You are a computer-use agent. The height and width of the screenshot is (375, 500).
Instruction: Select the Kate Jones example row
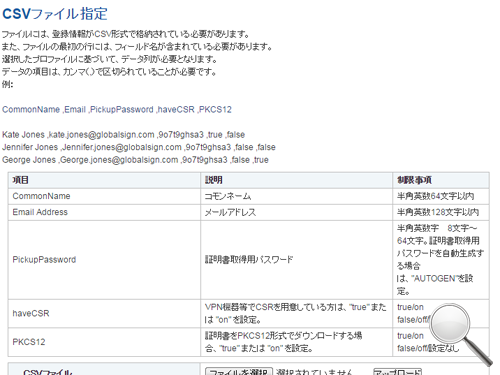[123, 135]
